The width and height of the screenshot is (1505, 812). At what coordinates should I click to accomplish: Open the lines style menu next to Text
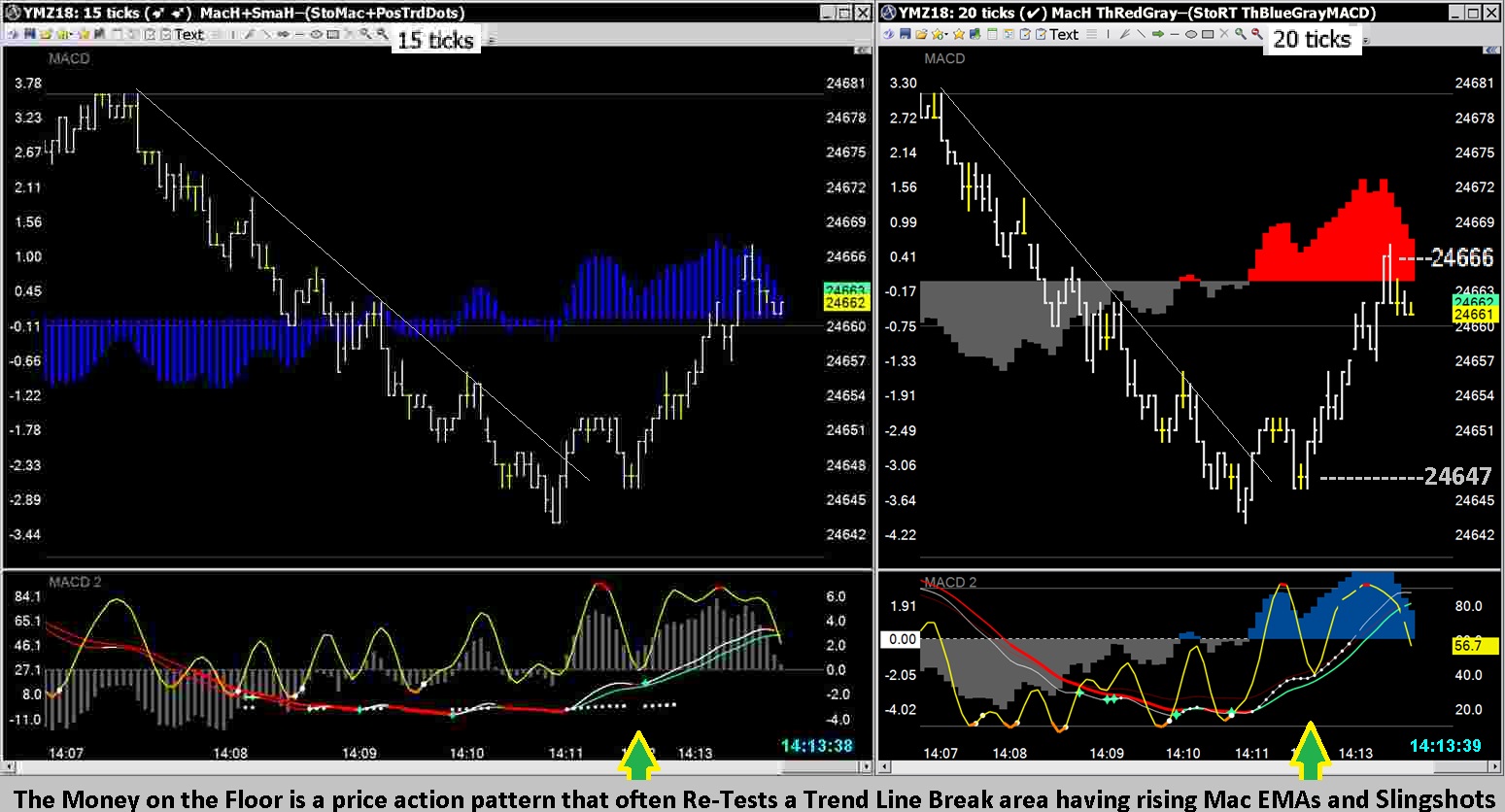point(1091,37)
